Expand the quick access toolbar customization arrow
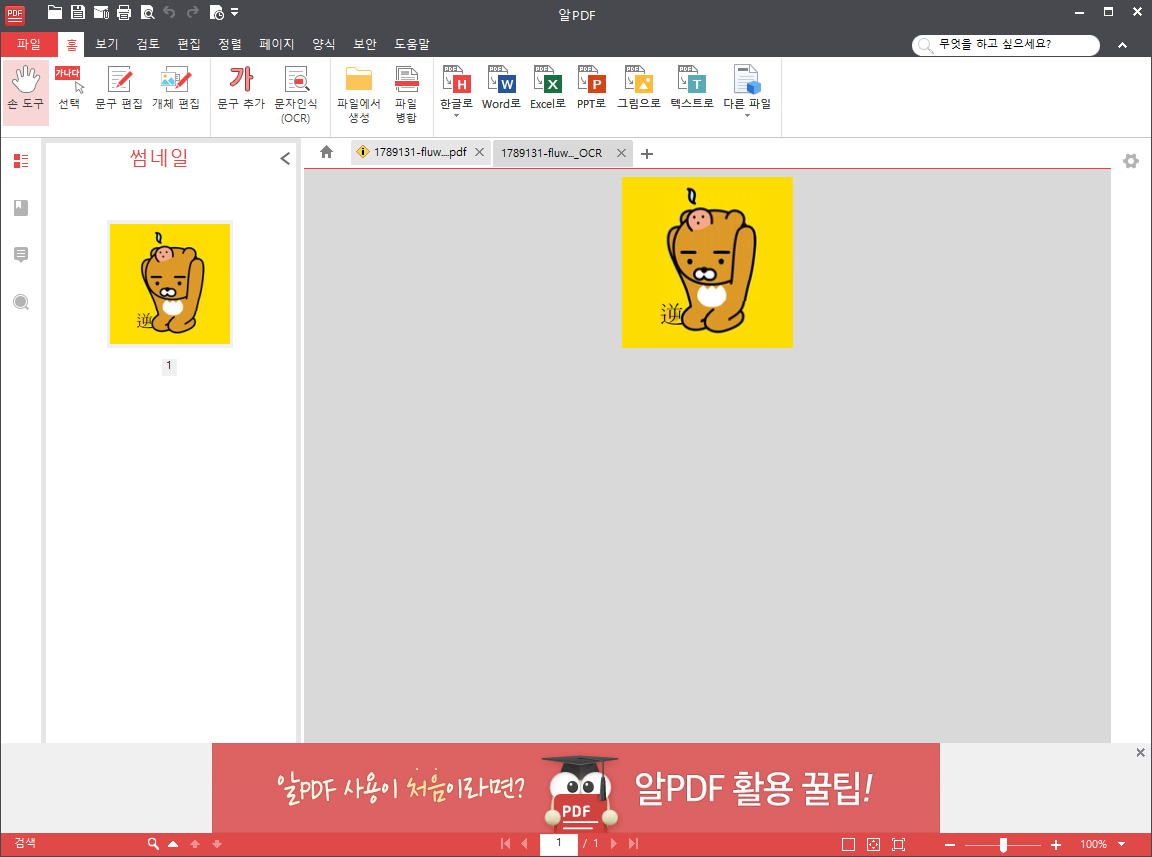The height and width of the screenshot is (857, 1152). [x=234, y=12]
